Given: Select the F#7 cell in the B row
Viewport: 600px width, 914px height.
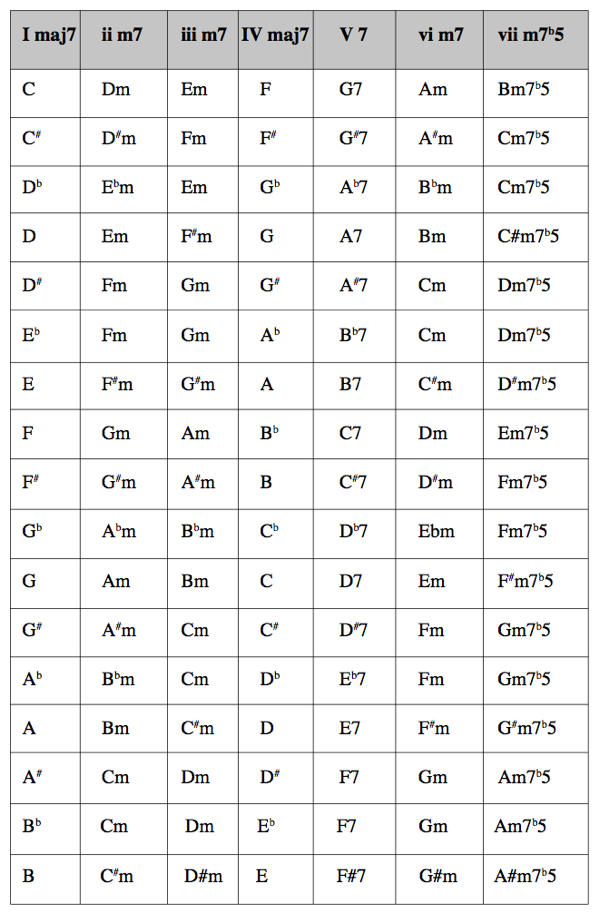Looking at the screenshot, I should pyautogui.click(x=355, y=879).
